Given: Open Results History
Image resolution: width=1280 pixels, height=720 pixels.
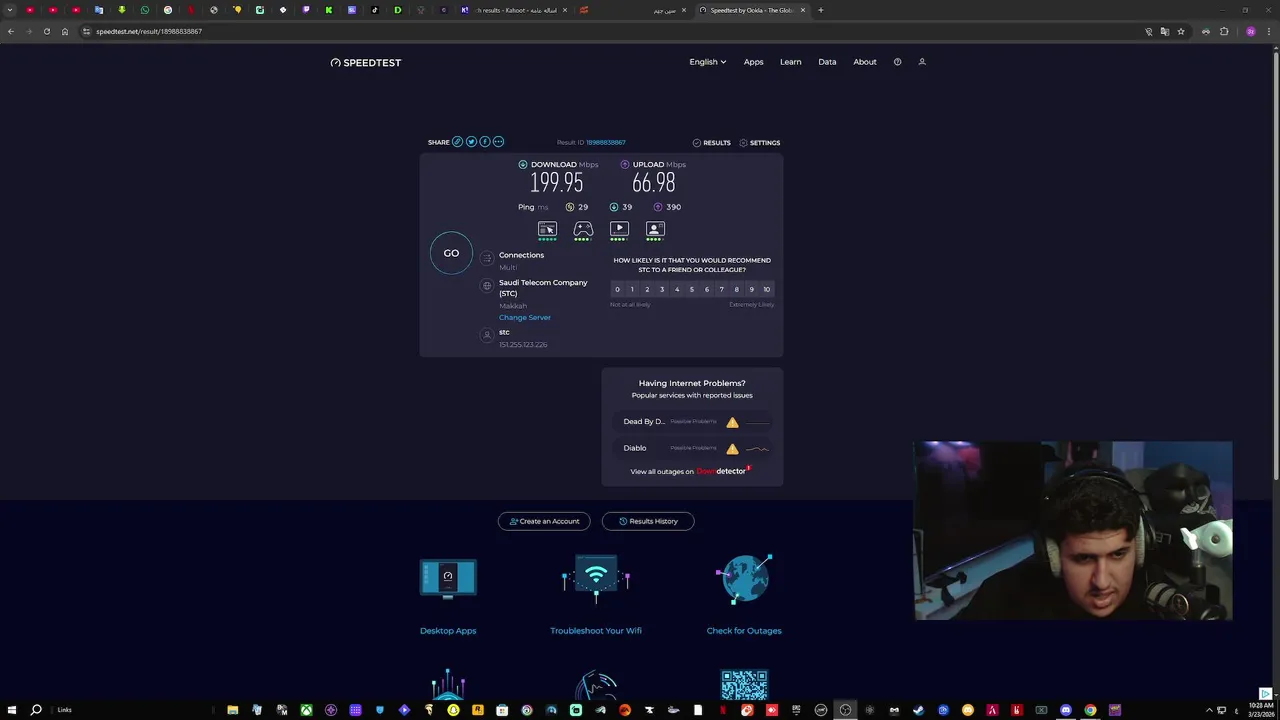Looking at the screenshot, I should click(648, 521).
